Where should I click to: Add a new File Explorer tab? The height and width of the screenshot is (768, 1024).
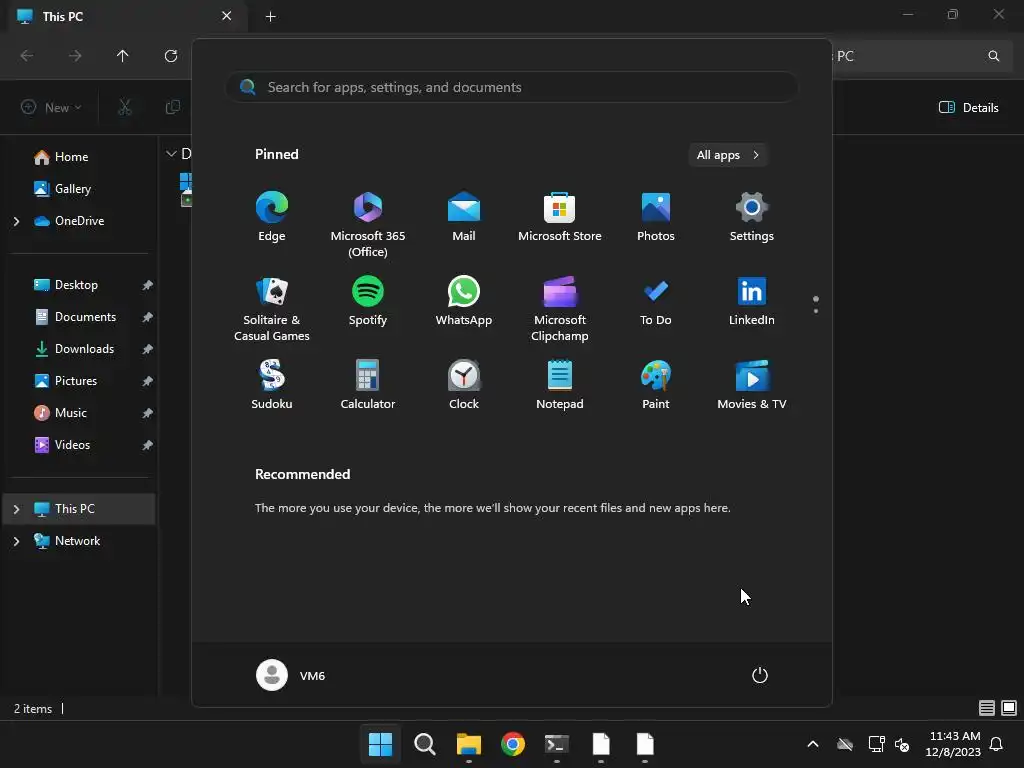point(270,16)
